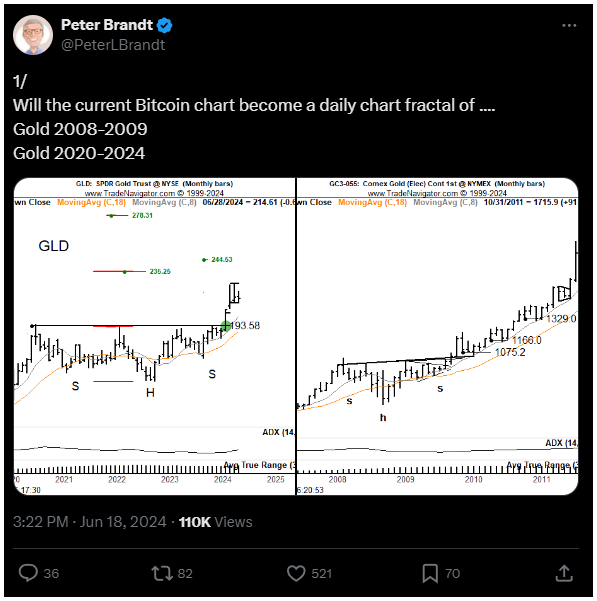
Task: Click the retweet arrows icon
Action: [x=162, y=573]
